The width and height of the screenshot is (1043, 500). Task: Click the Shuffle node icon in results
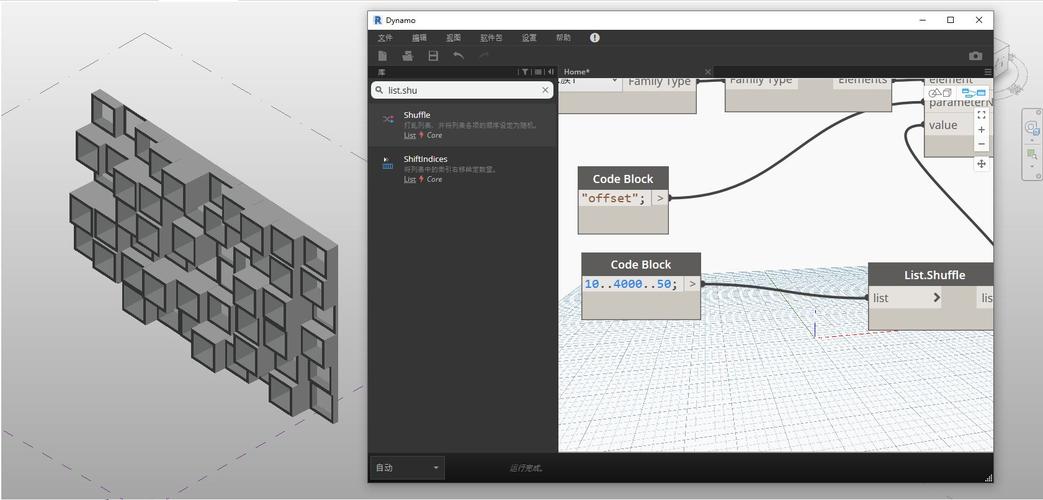pos(388,120)
